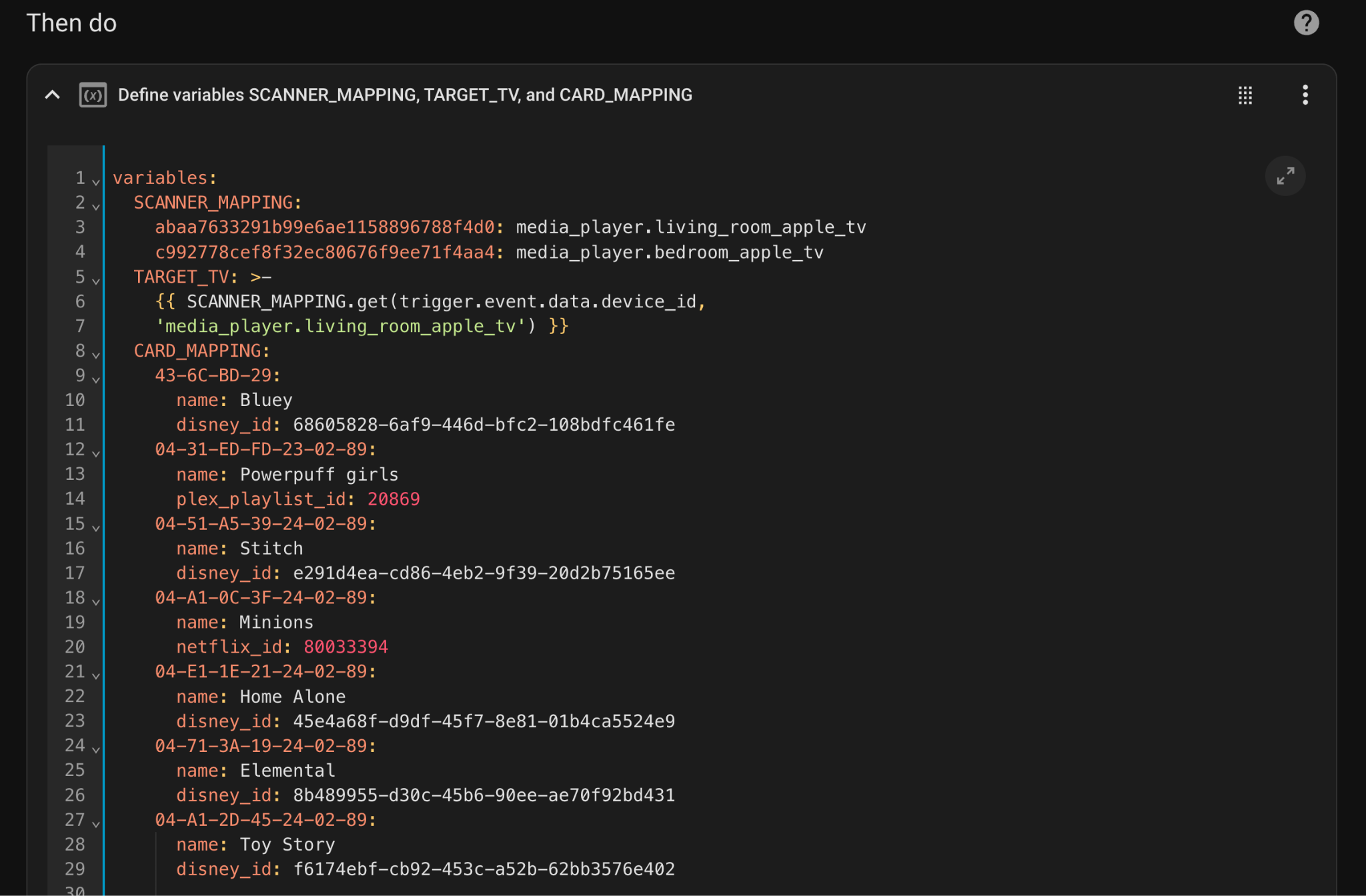
Task: Fold SCANNER_MAPPING block at line 2
Action: pyautogui.click(x=96, y=206)
